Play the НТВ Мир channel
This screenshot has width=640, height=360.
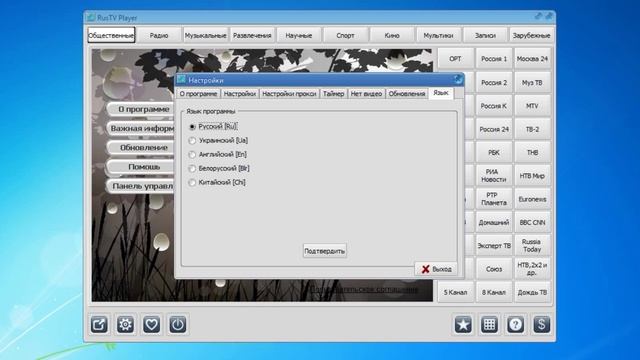click(x=532, y=176)
